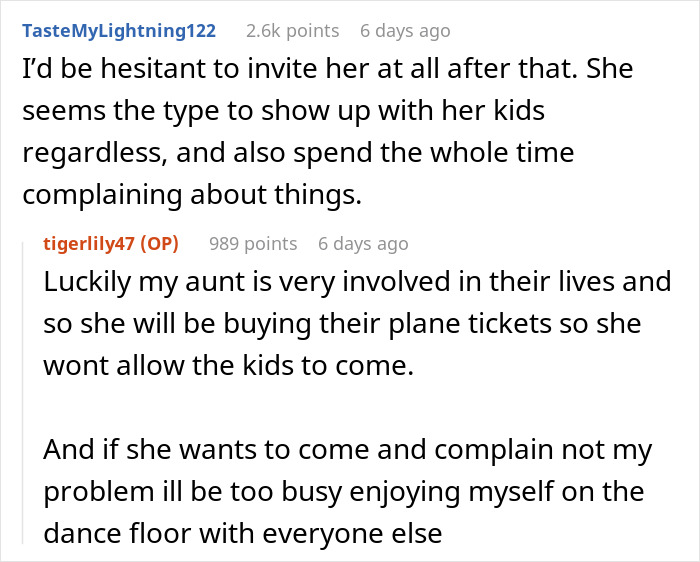Click the text "wont allow the kids to come."
The width and height of the screenshot is (700, 562).
tap(229, 366)
